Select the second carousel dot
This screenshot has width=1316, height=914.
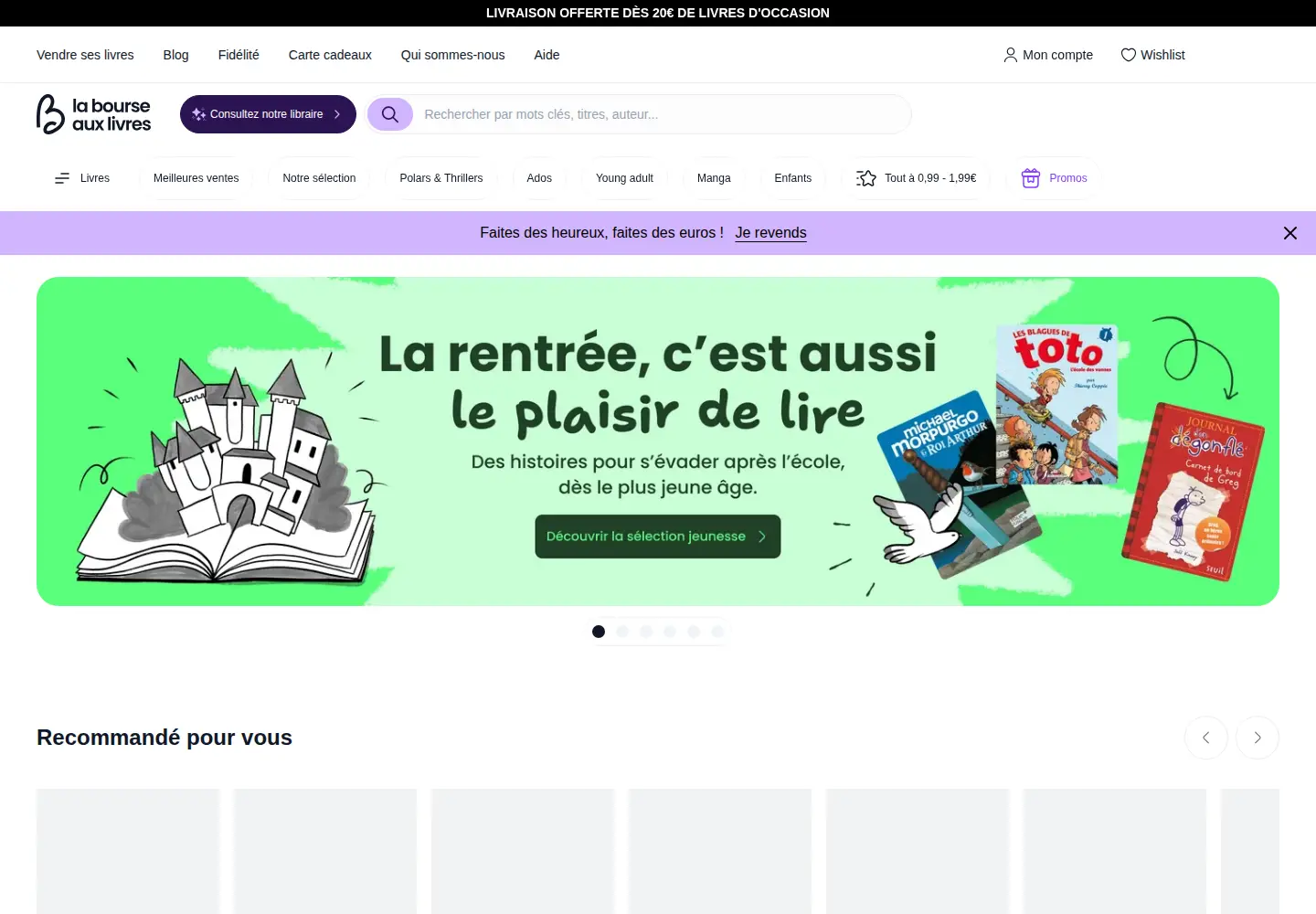[x=622, y=632]
